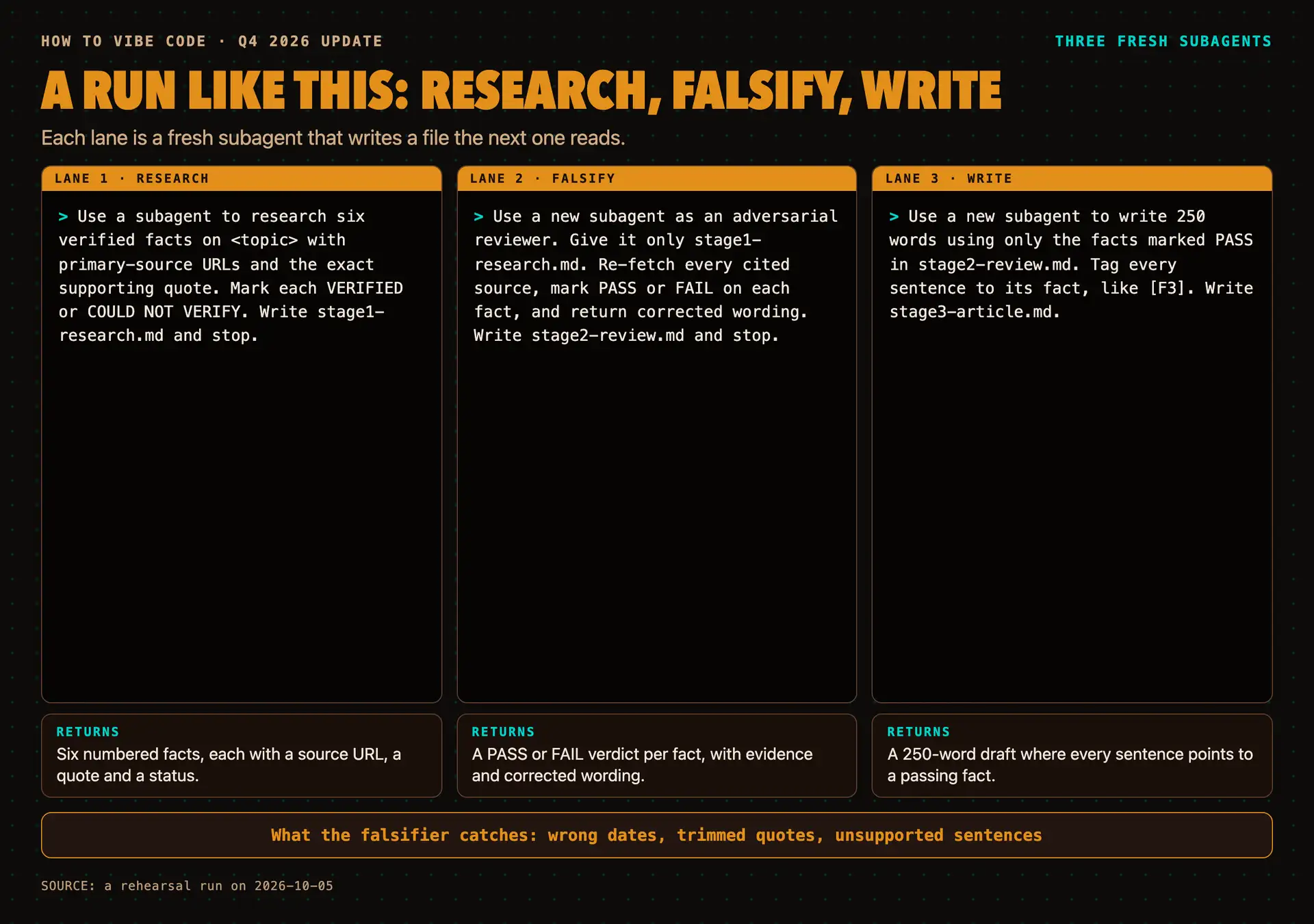Select the 'LANE 3 · WRITE' header bar
This screenshot has width=1314, height=924.
point(1072,179)
